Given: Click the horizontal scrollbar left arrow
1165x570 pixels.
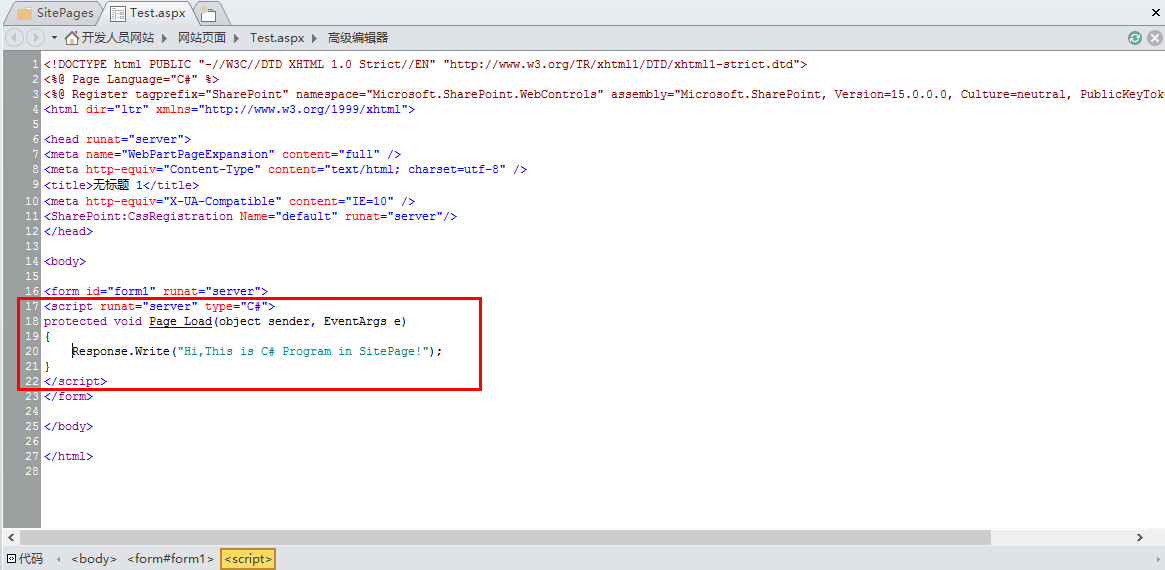Looking at the screenshot, I should click(x=13, y=537).
